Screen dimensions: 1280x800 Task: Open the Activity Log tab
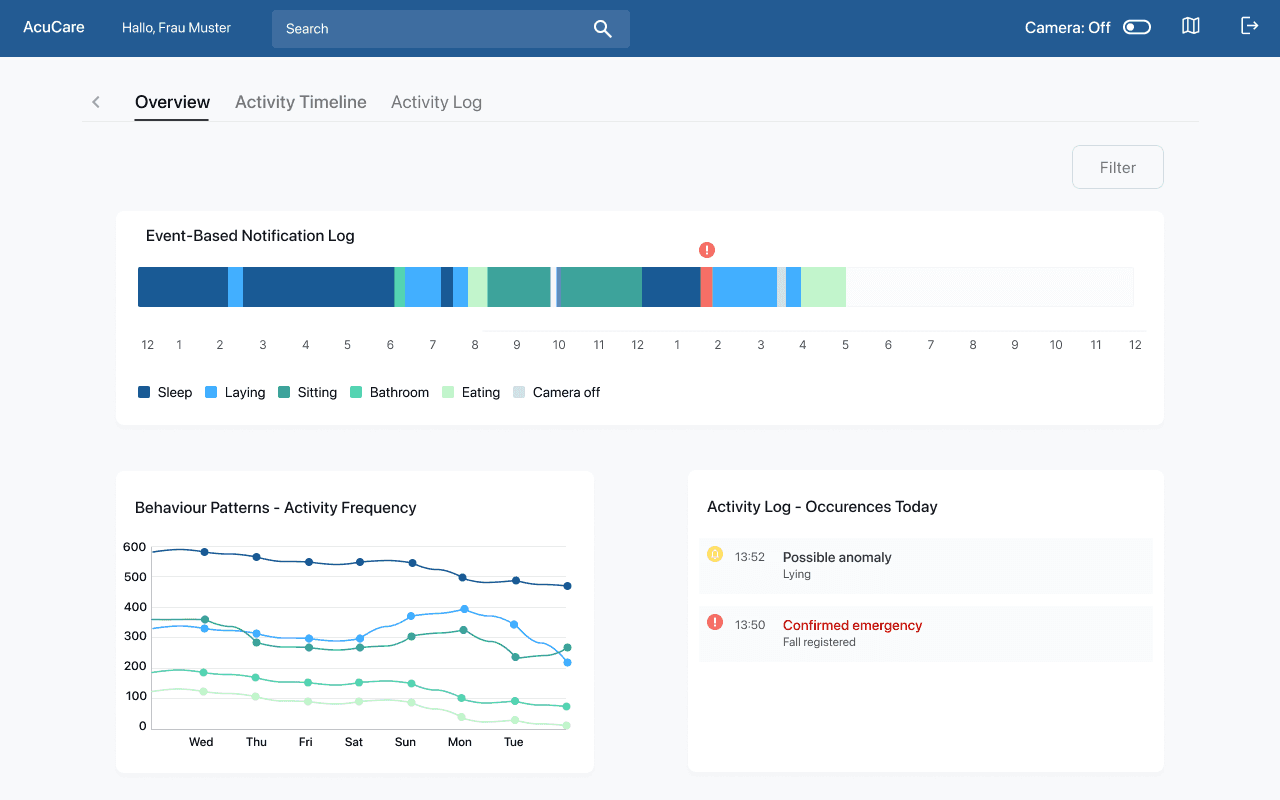coord(436,102)
